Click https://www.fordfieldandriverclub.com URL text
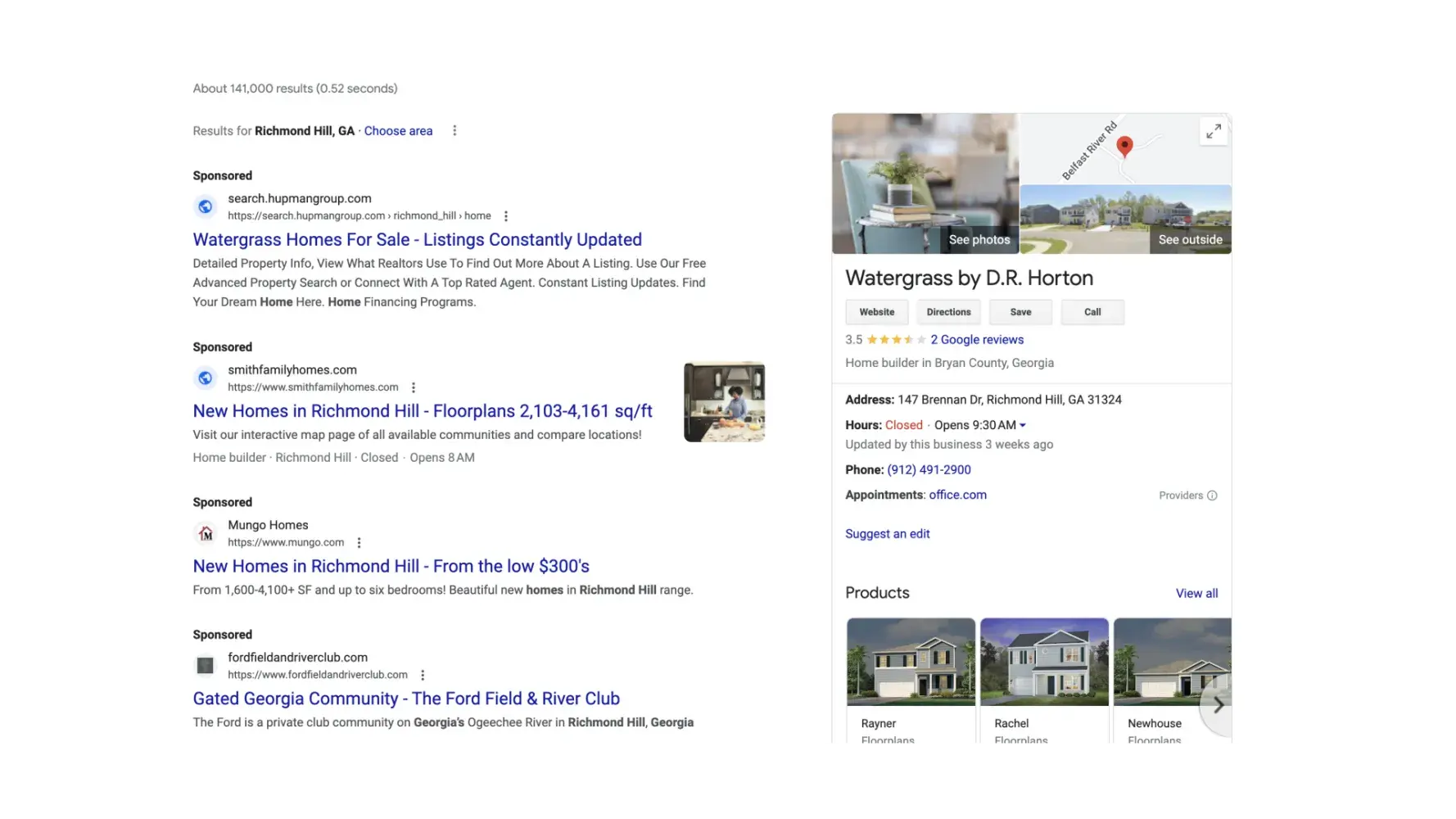The width and height of the screenshot is (1456, 819). 318,675
